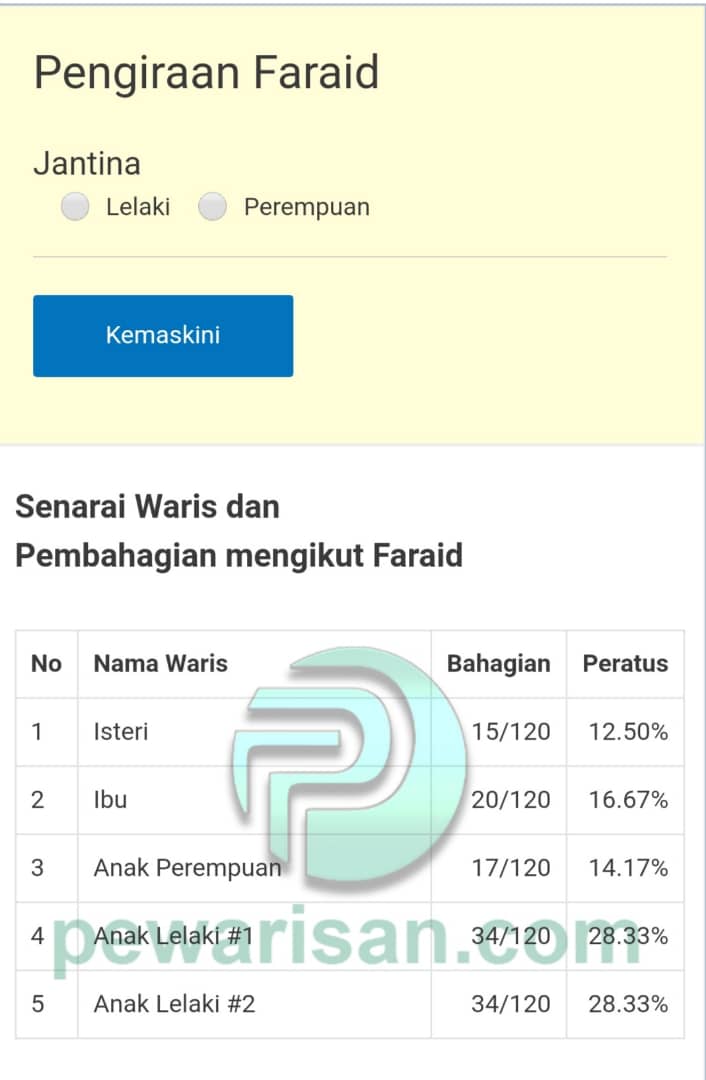
Task: Click the Kemaskini button
Action: click(x=163, y=336)
